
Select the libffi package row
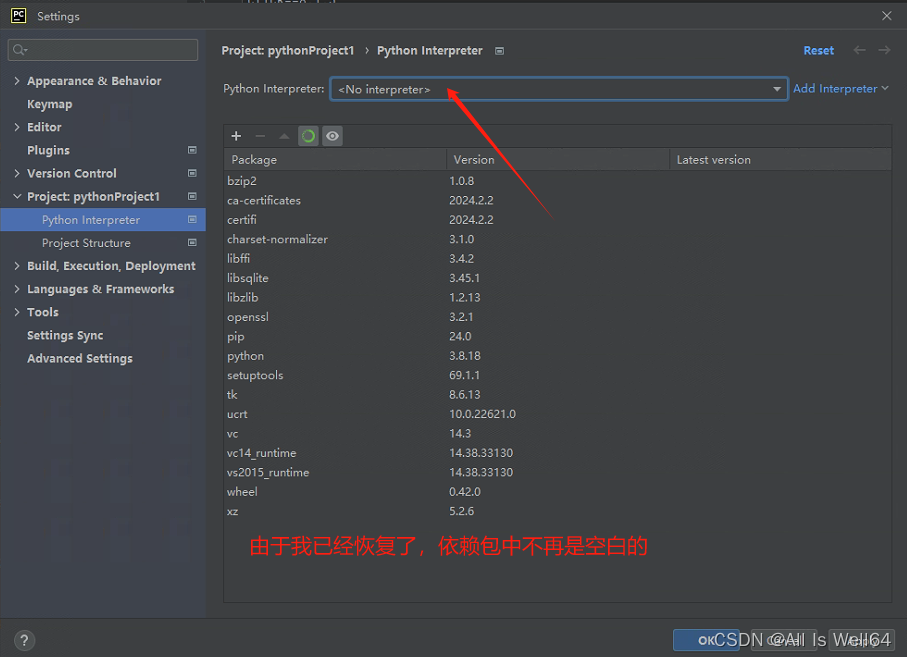[558, 259]
